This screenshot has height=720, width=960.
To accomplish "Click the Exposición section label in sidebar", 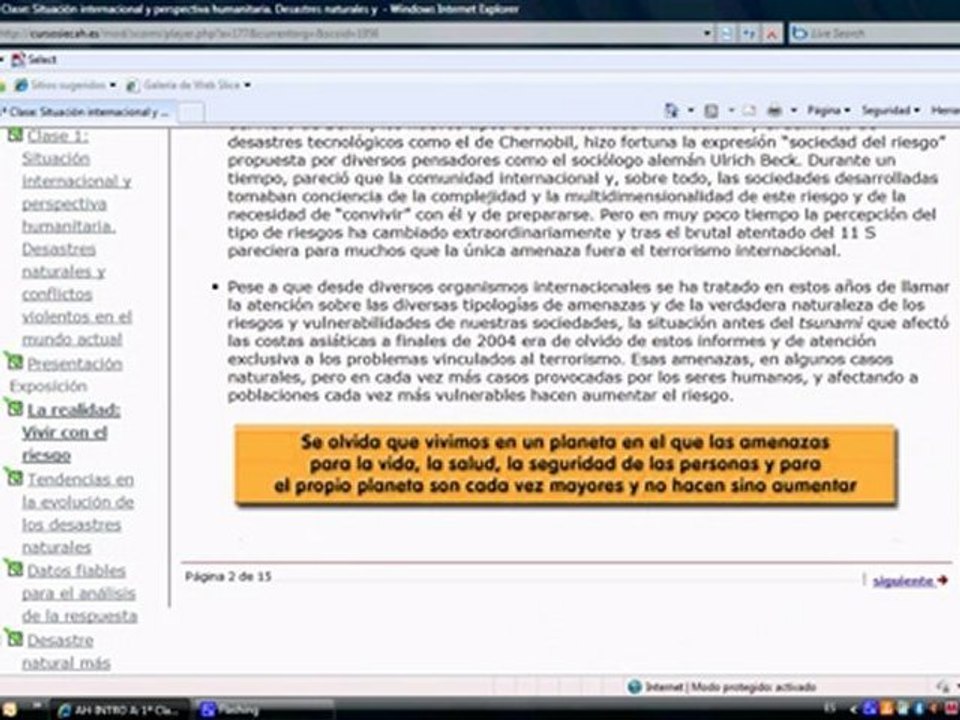I will point(48,386).
